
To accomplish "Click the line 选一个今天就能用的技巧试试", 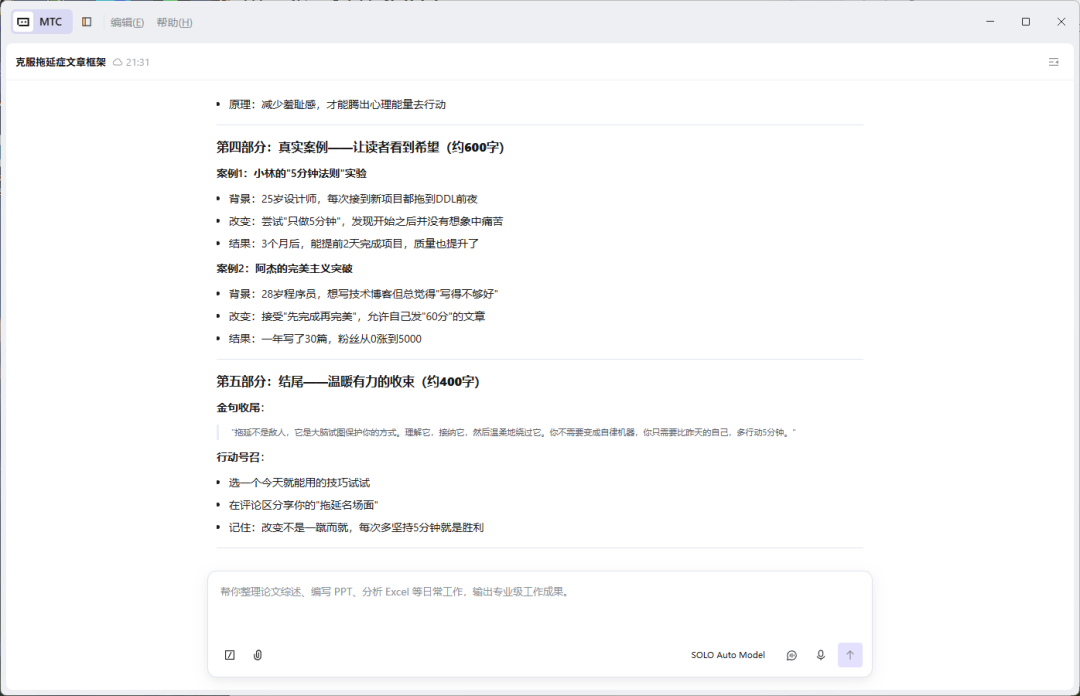I will pyautogui.click(x=300, y=482).
